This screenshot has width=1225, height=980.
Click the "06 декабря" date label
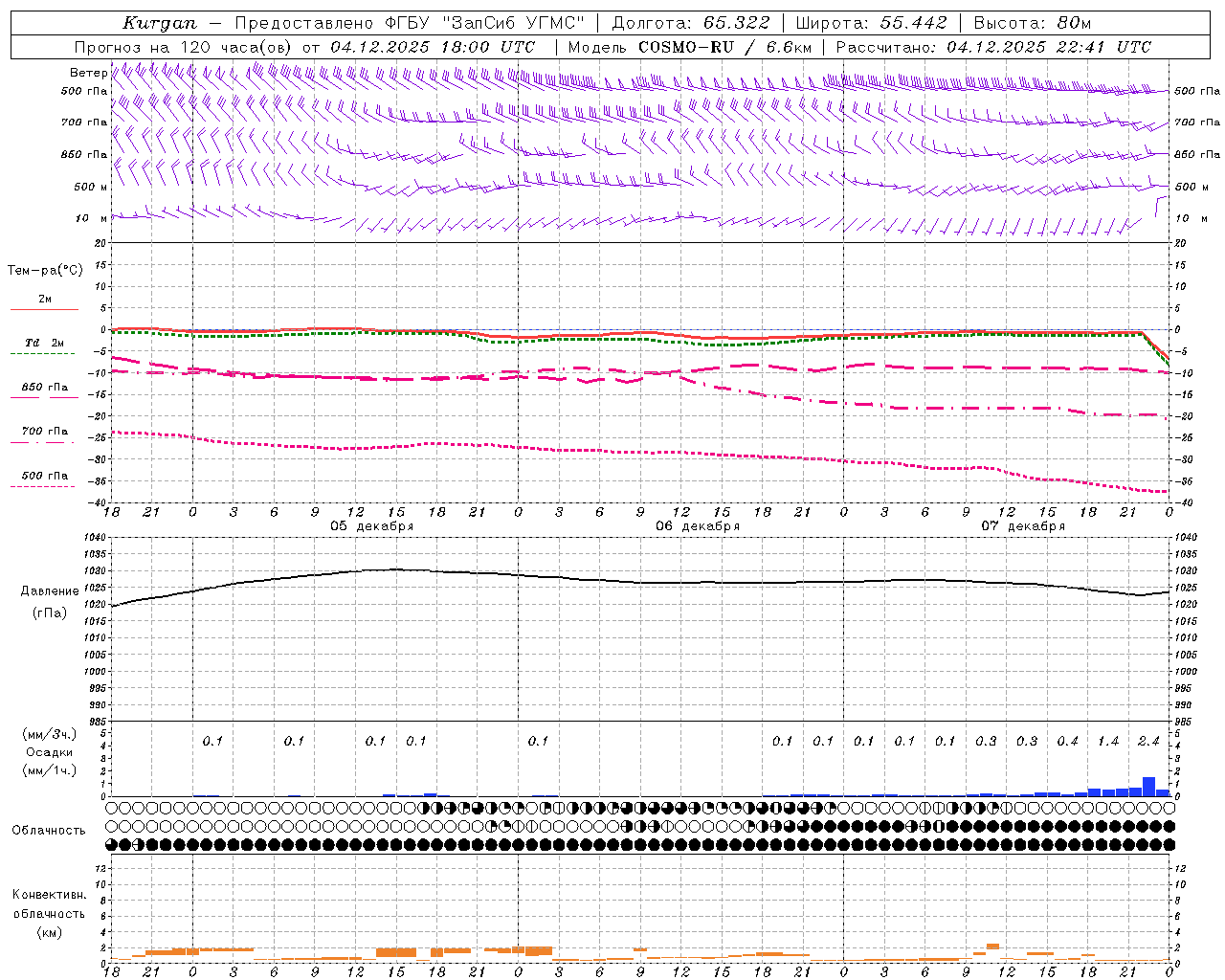[x=697, y=526]
